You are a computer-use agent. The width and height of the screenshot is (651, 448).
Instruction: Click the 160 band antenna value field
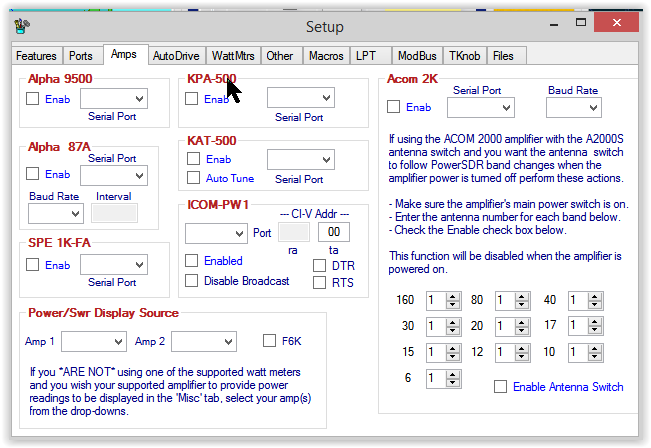tap(436, 301)
